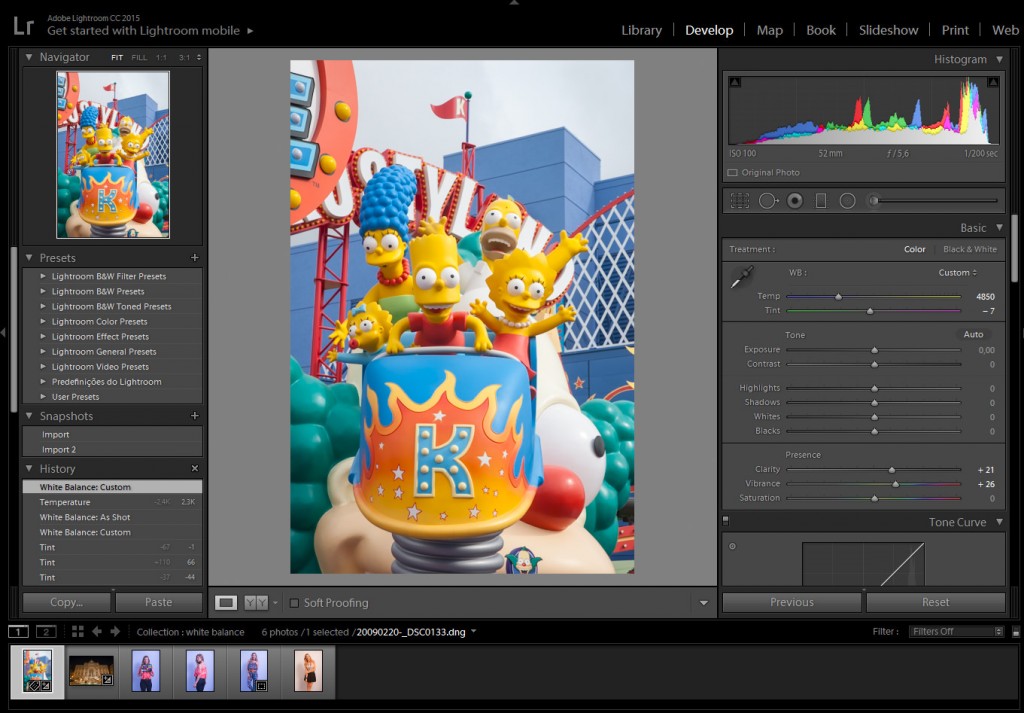Screen dimensions: 1024x713
Task: Open the Filters Off dropdown
Action: [x=955, y=631]
